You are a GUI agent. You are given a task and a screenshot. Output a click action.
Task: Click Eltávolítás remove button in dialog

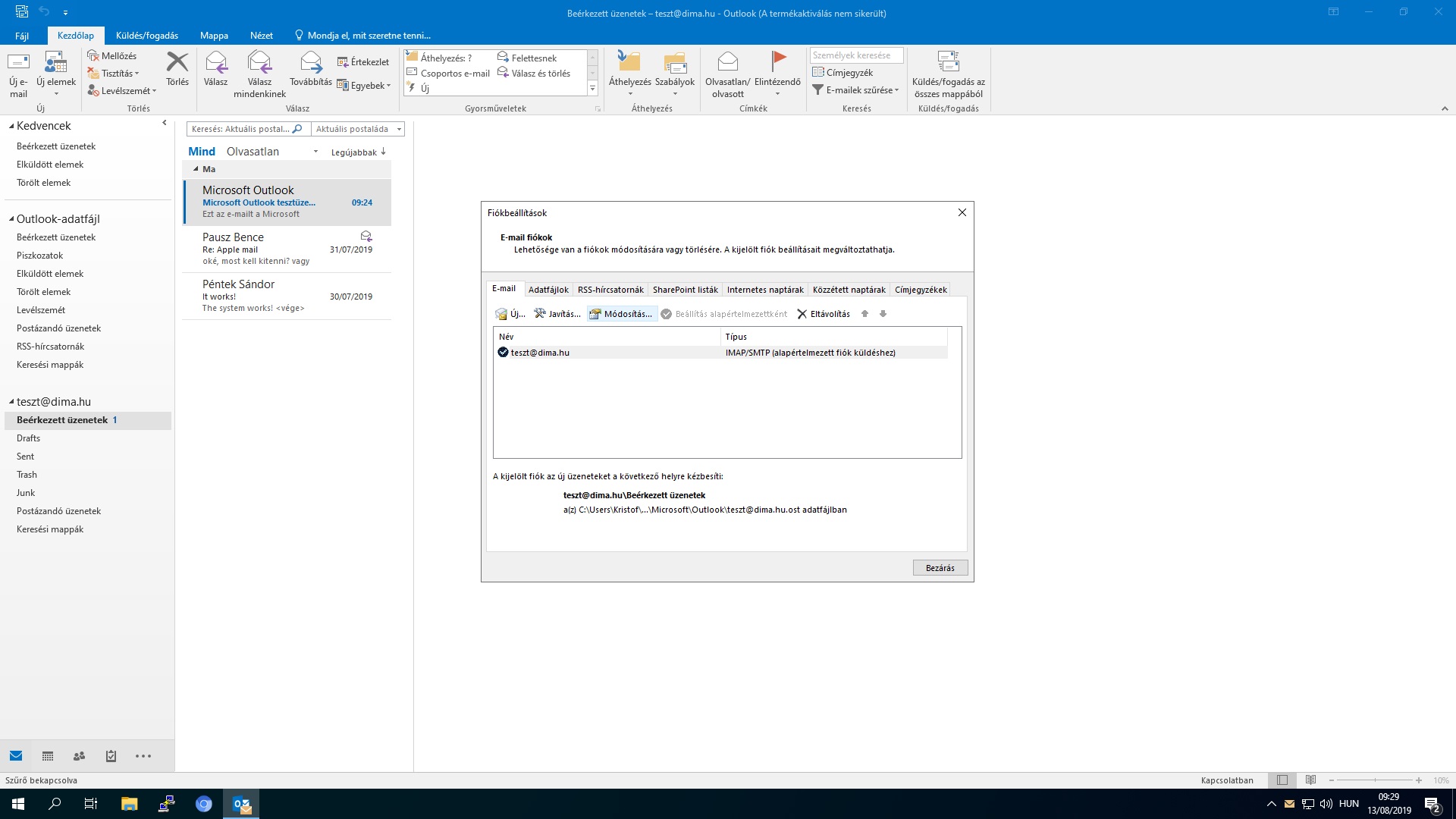click(824, 314)
